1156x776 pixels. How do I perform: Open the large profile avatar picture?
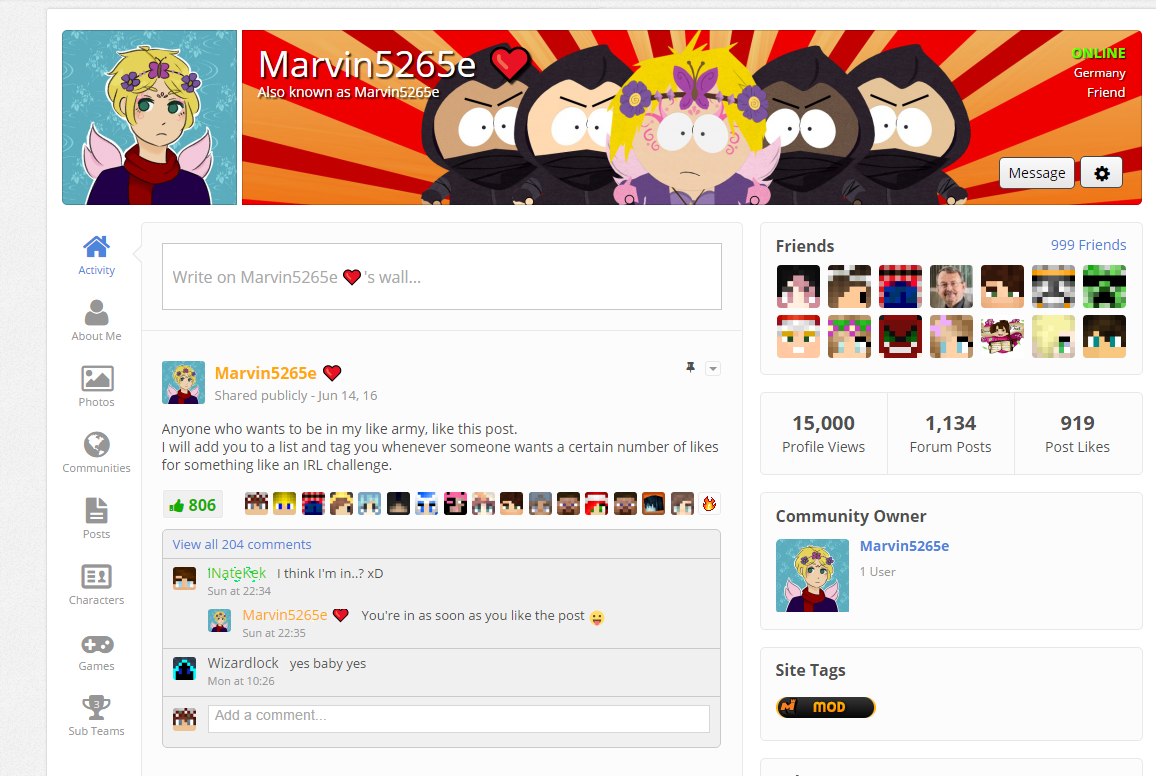click(150, 117)
